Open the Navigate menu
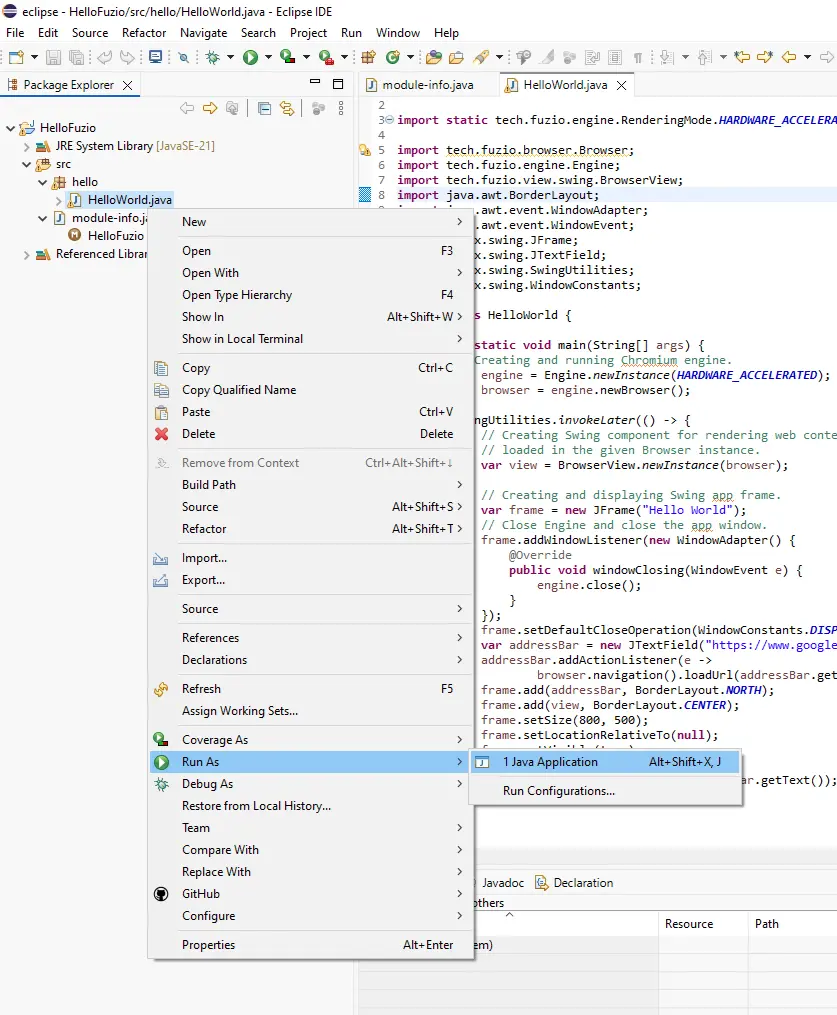This screenshot has height=1015, width=837. pos(203,32)
